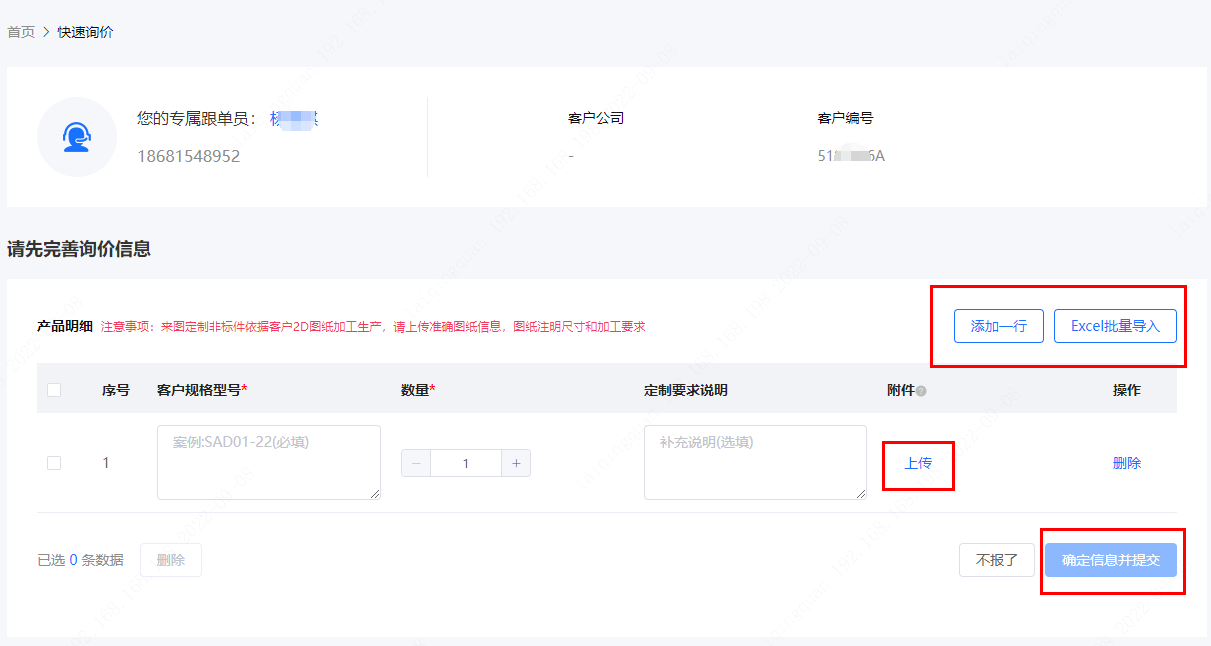1211x646 pixels.
Task: Go to 首页 in the breadcrumb
Action: [21, 32]
